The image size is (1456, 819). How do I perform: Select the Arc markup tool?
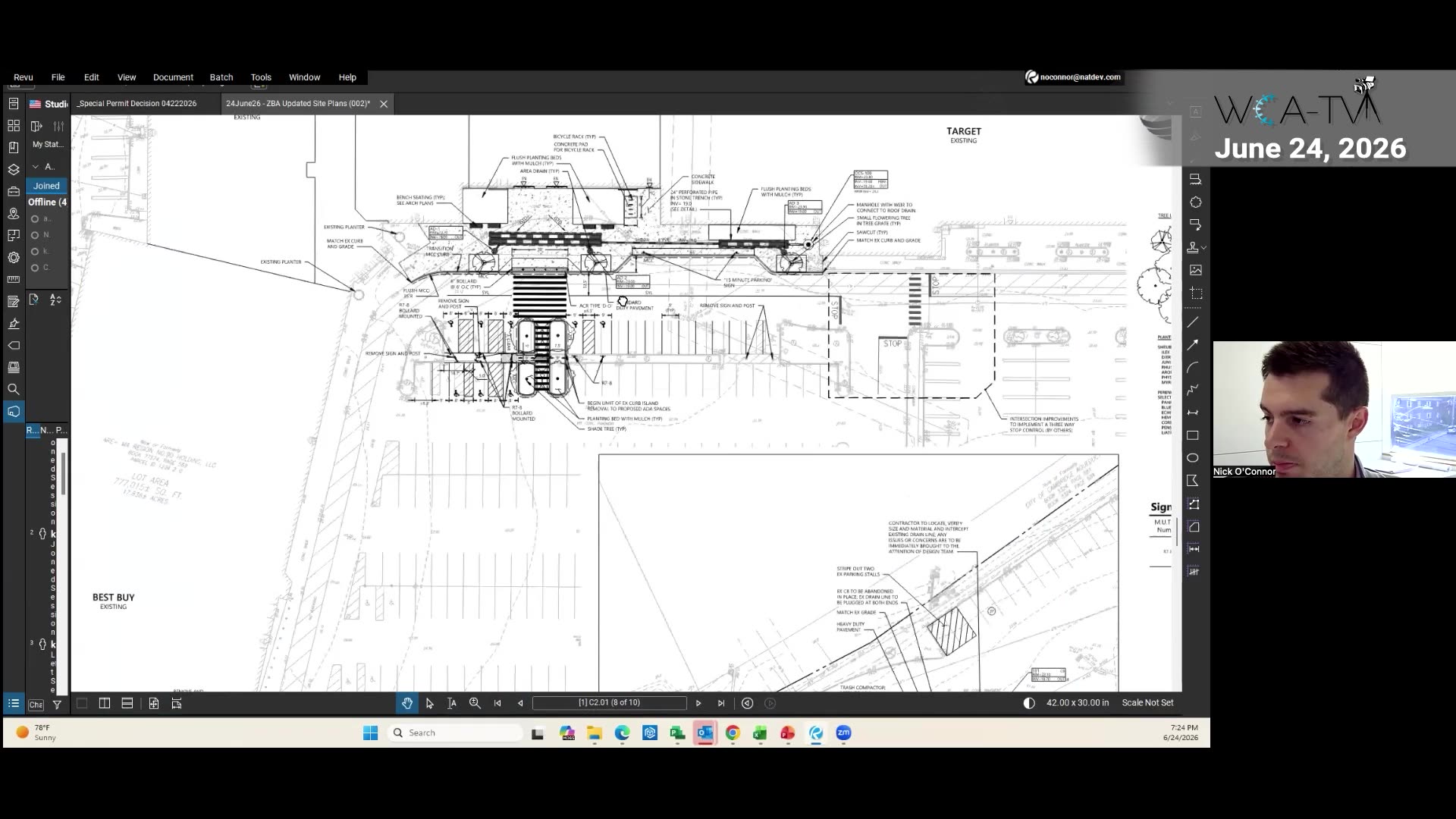pyautogui.click(x=1193, y=367)
